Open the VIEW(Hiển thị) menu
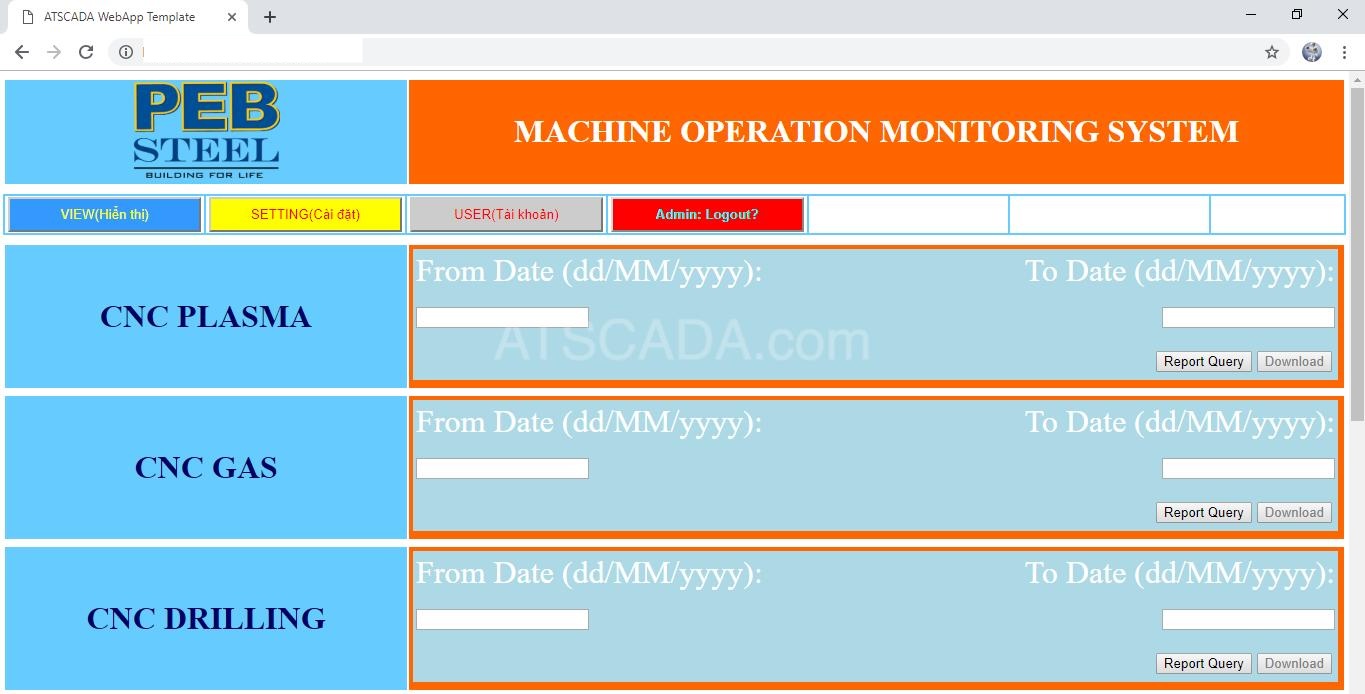1365x694 pixels. point(105,214)
